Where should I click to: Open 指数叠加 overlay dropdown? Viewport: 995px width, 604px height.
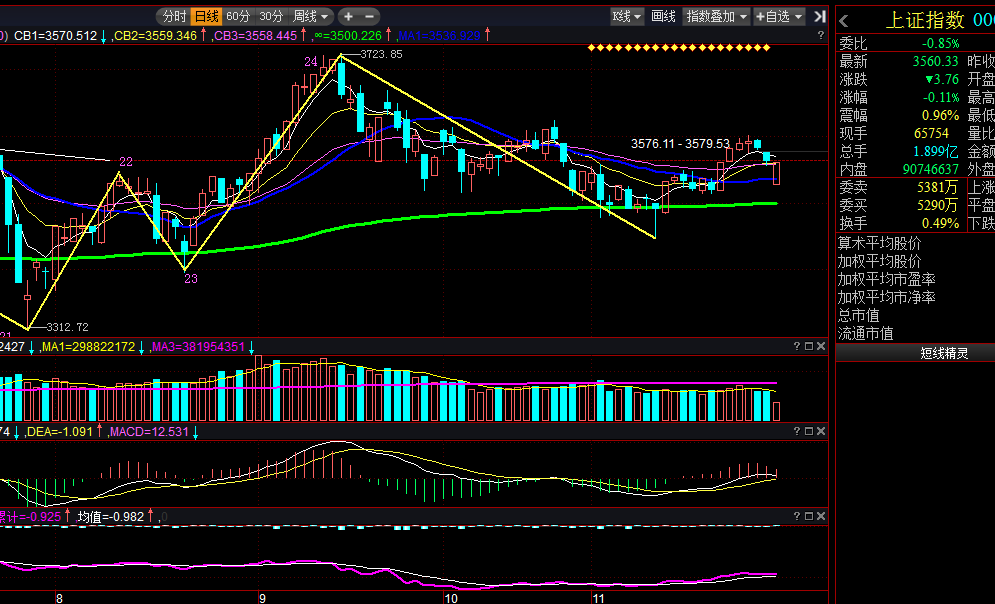click(x=716, y=16)
